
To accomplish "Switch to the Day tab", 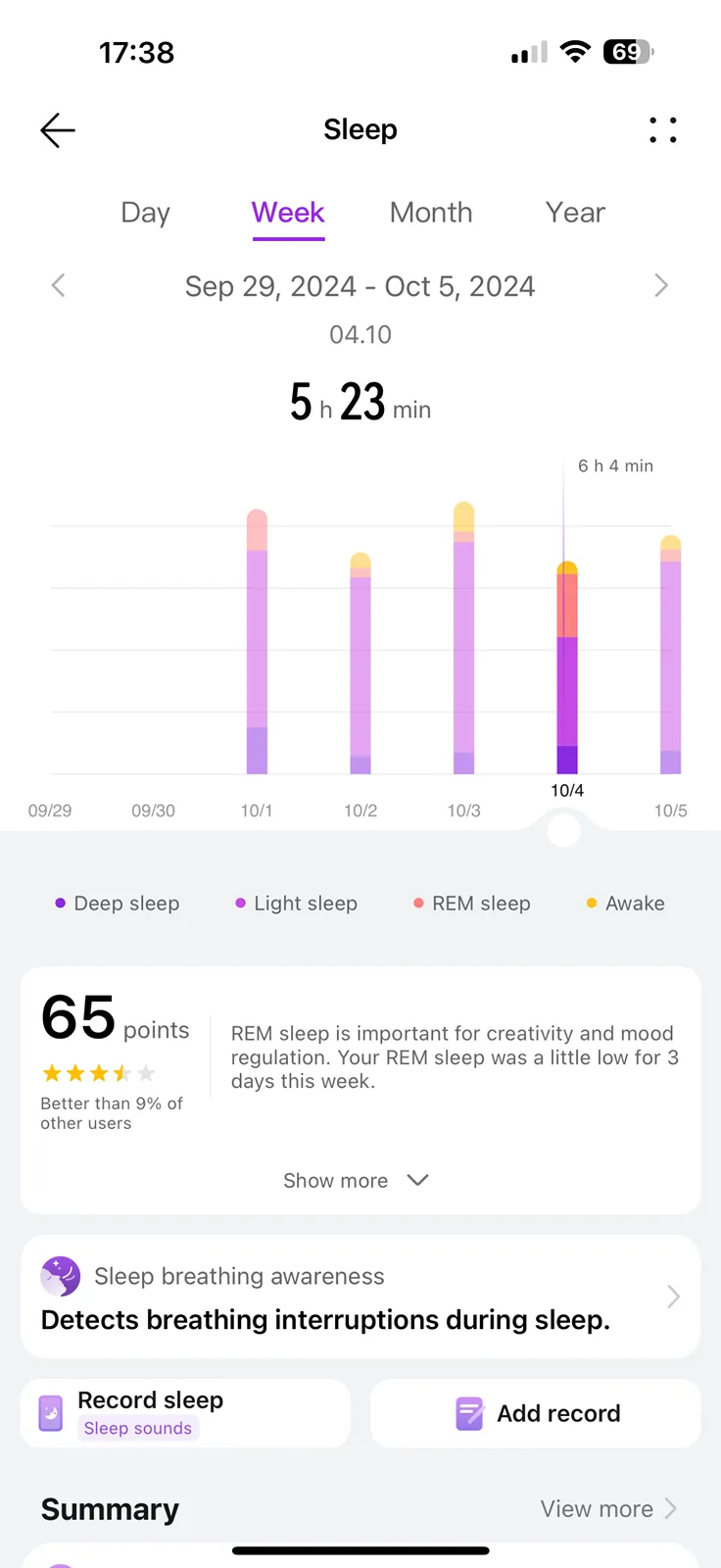I will [x=146, y=213].
